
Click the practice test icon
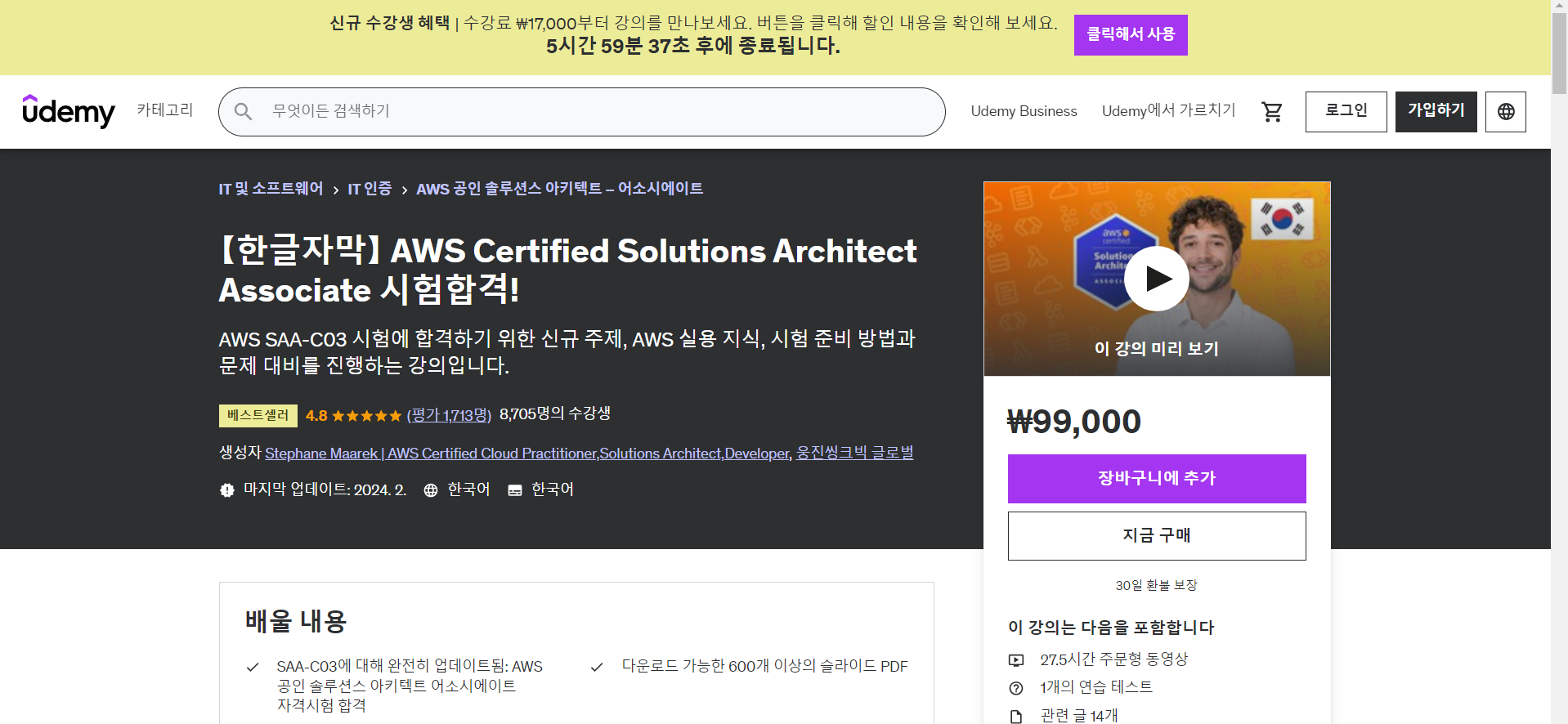(x=1016, y=688)
